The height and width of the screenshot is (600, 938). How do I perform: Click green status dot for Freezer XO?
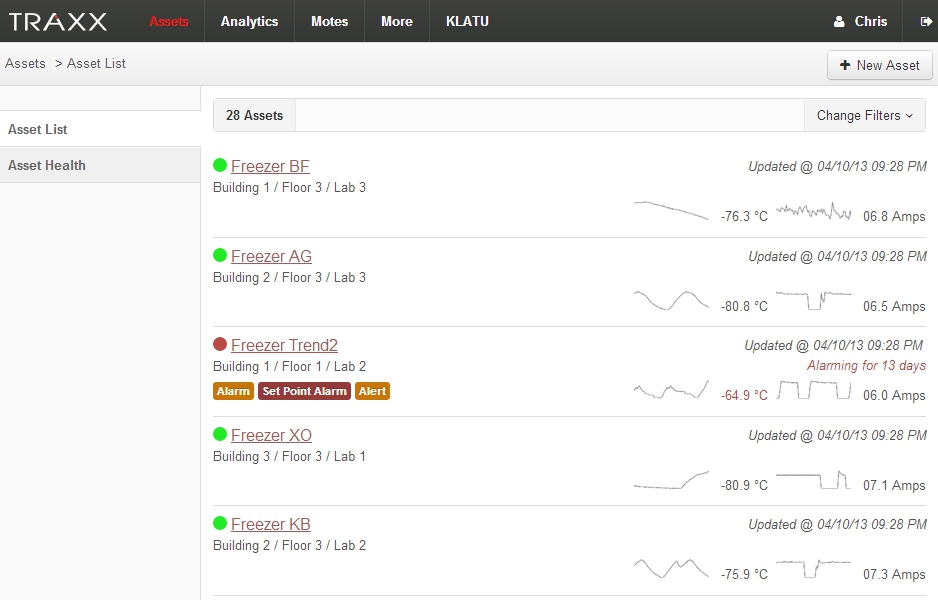(220, 434)
